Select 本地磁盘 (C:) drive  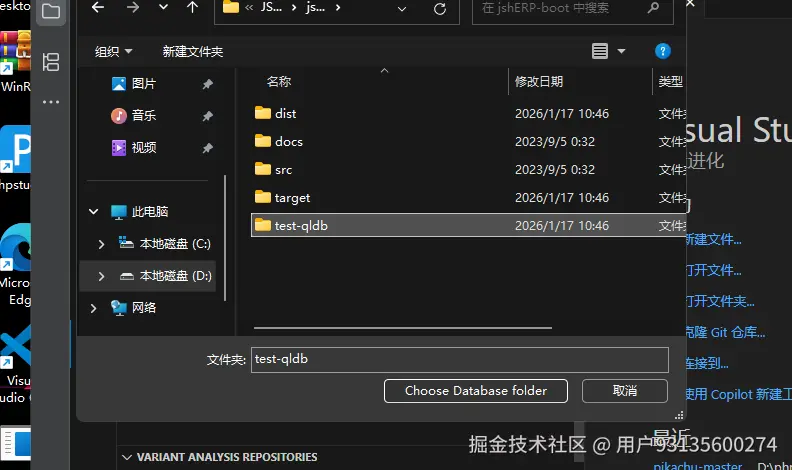pyautogui.click(x=175, y=244)
